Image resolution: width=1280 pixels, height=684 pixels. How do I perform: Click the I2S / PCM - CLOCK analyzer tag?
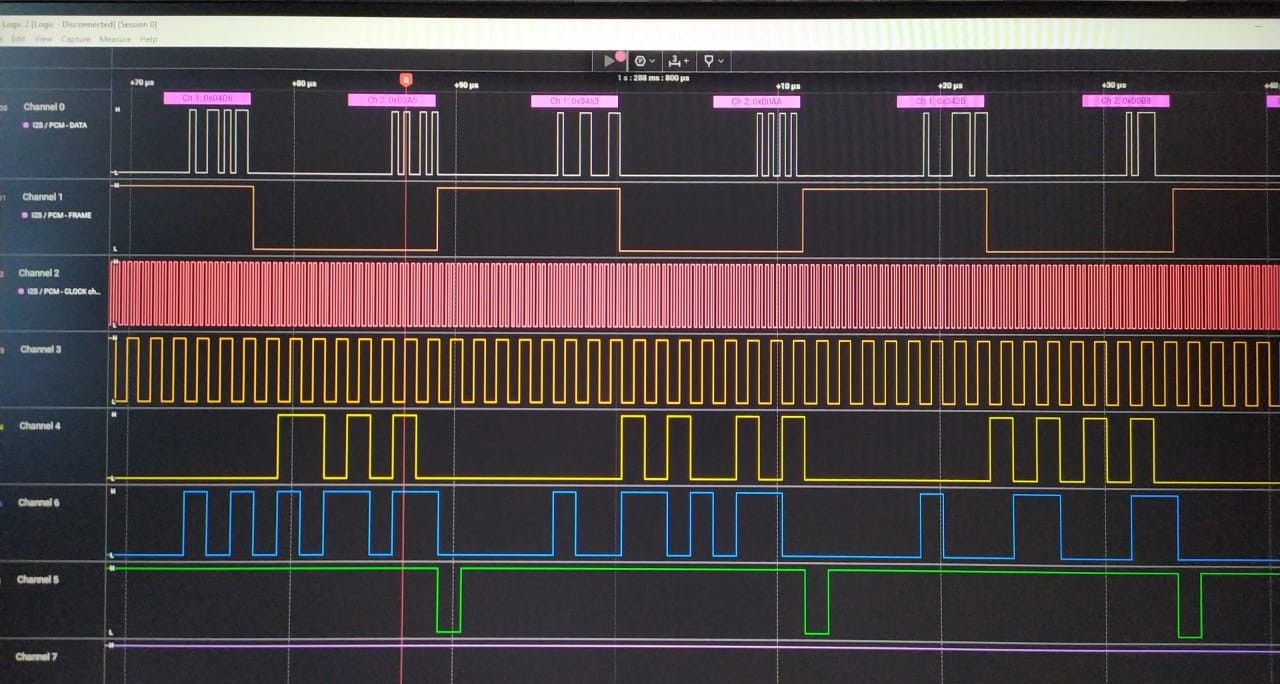click(65, 291)
